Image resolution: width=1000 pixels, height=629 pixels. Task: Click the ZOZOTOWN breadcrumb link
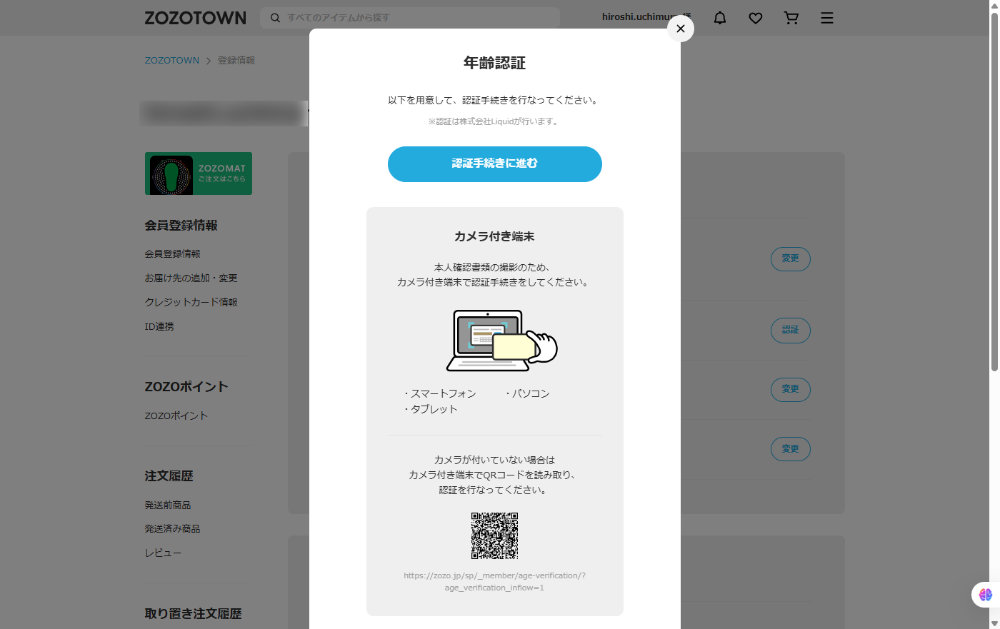172,61
